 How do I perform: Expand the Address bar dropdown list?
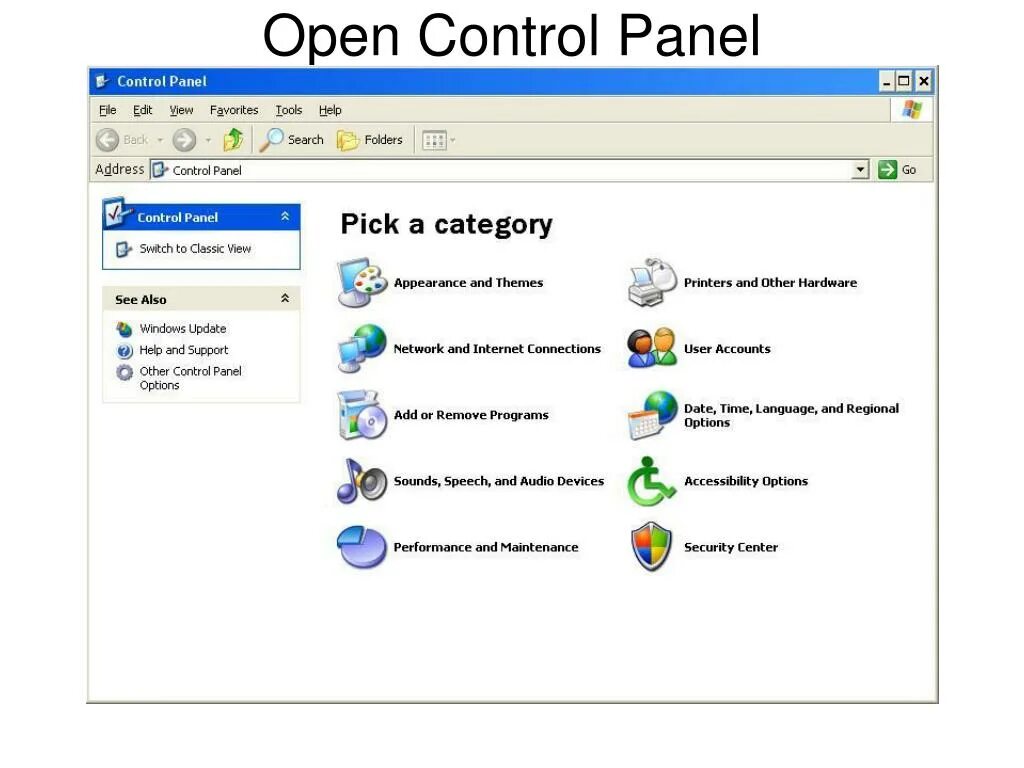click(861, 170)
